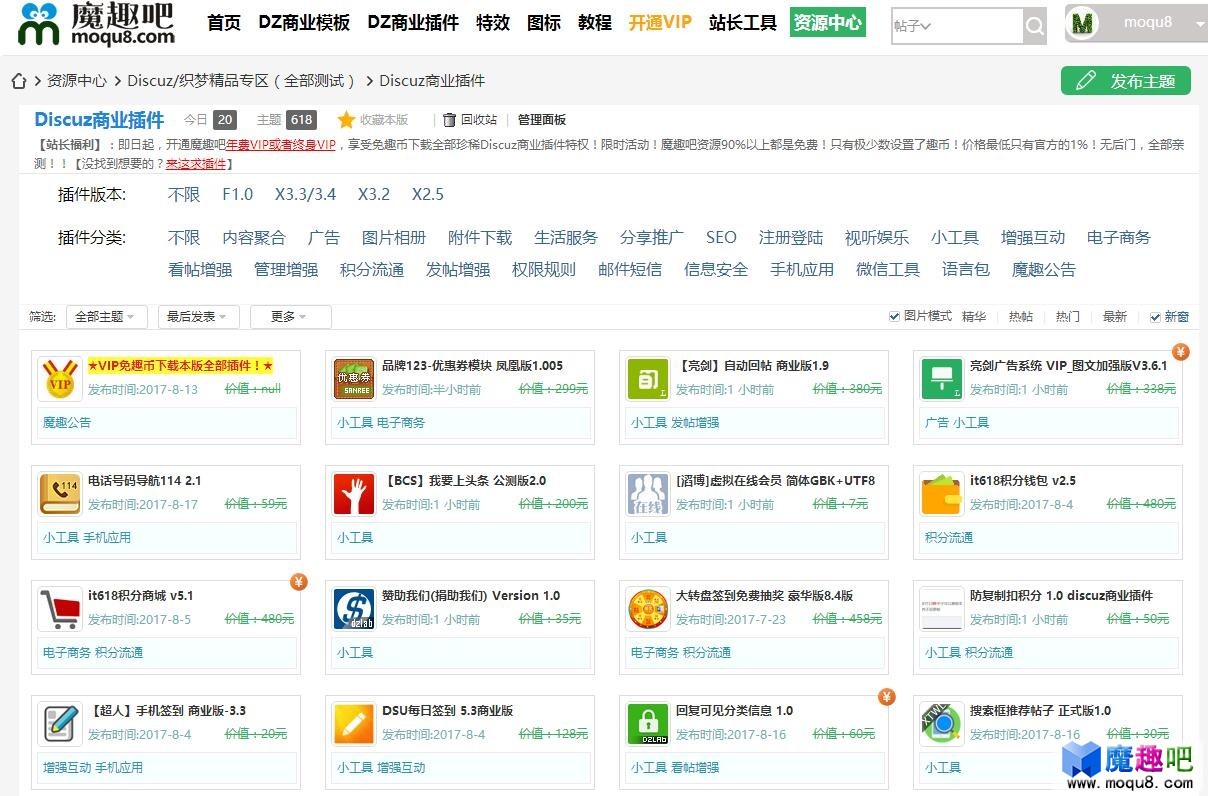Filter plugin category by 手机应用
This screenshot has width=1208, height=796.
pyautogui.click(x=802, y=270)
